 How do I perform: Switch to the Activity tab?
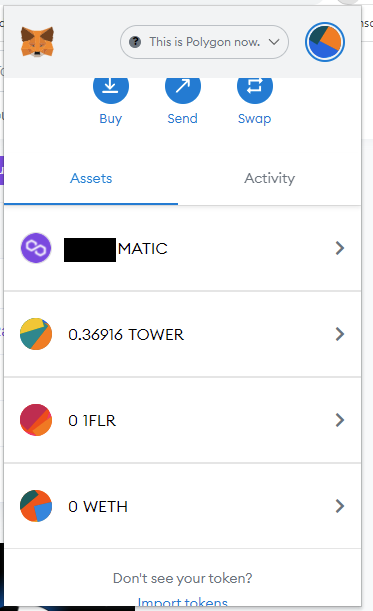[269, 179]
